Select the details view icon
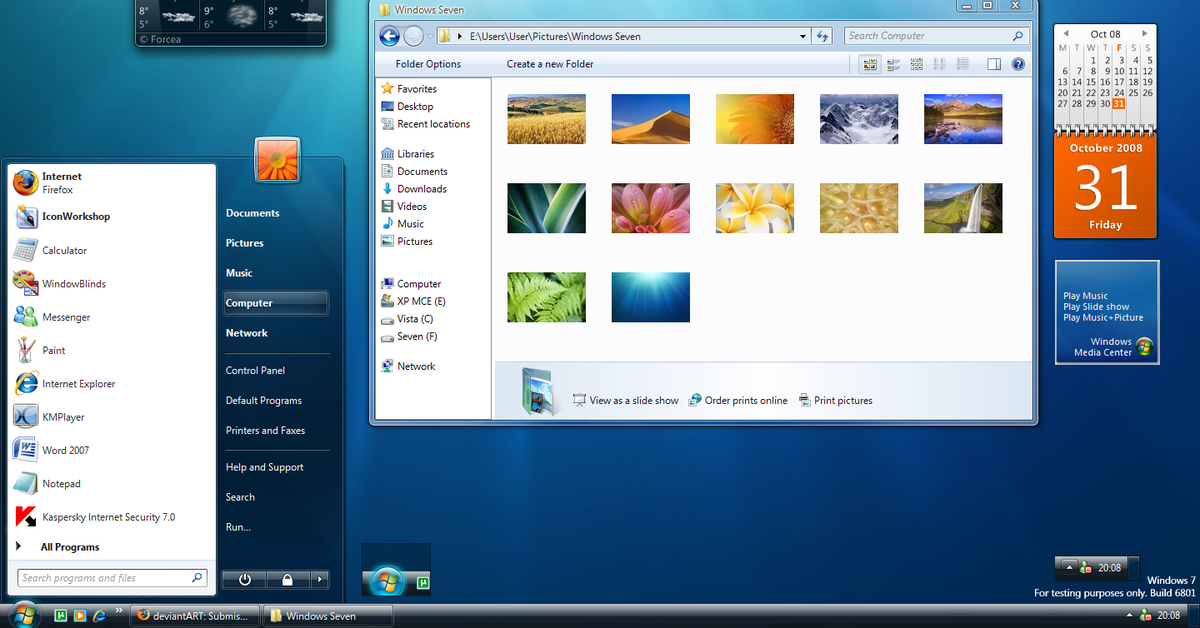The image size is (1200, 628). click(x=962, y=64)
